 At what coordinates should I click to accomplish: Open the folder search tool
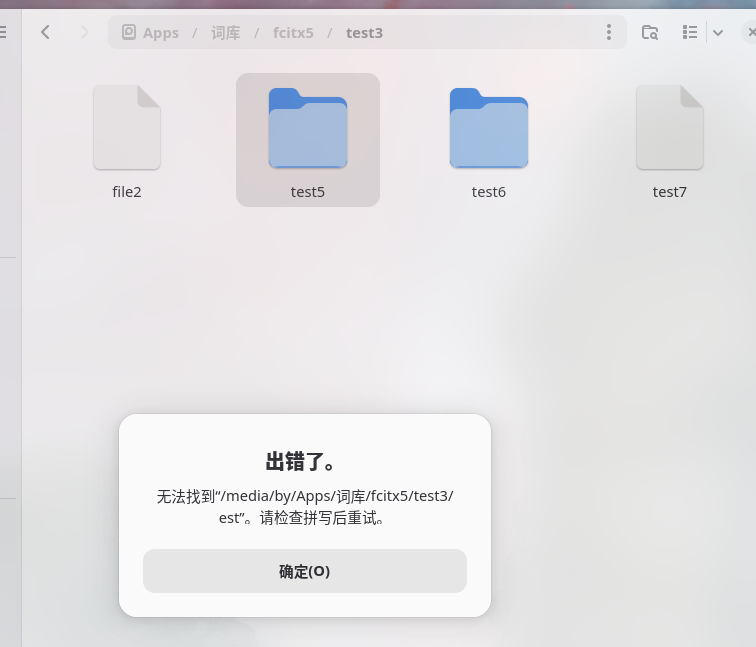[x=649, y=32]
